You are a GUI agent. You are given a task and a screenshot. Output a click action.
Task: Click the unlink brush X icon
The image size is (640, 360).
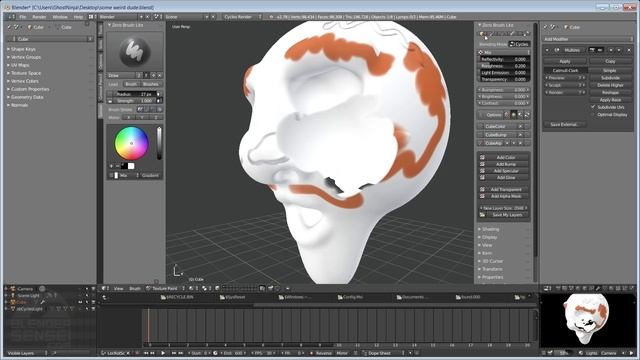point(160,76)
